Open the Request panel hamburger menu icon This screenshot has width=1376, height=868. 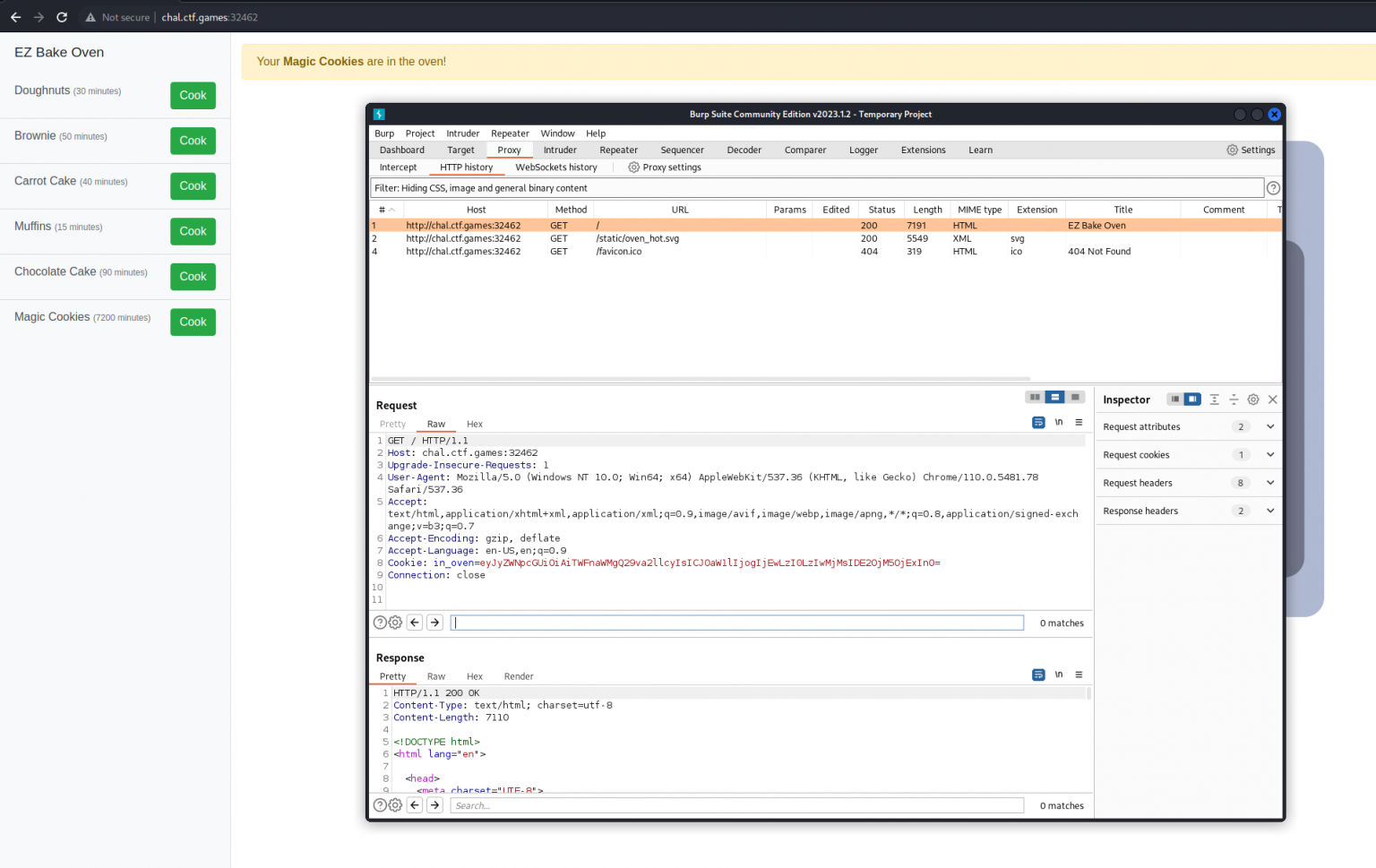pyautogui.click(x=1079, y=422)
